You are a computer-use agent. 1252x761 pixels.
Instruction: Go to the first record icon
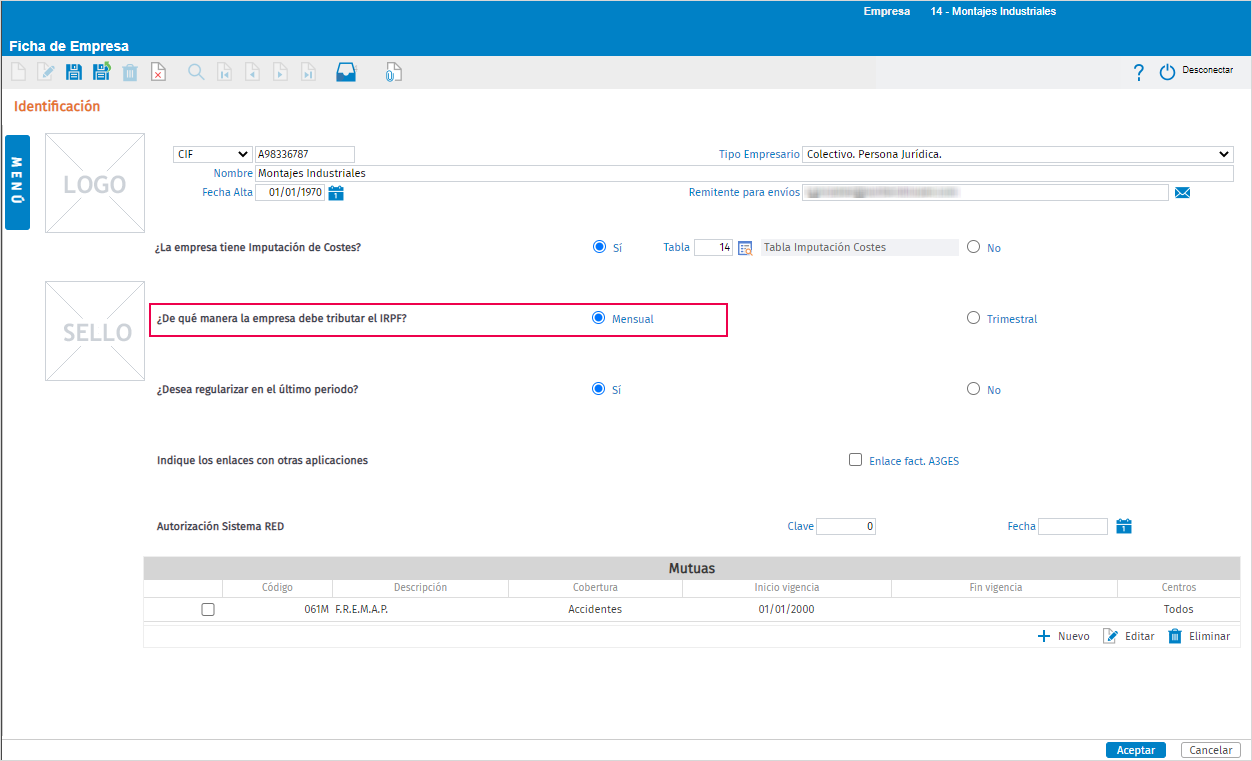click(225, 72)
